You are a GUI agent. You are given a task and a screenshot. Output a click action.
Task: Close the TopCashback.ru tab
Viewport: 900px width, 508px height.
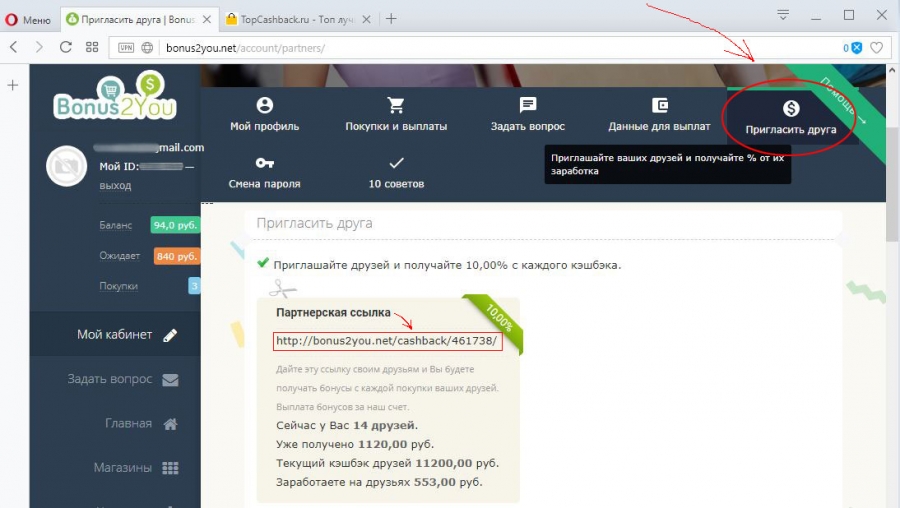[366, 20]
